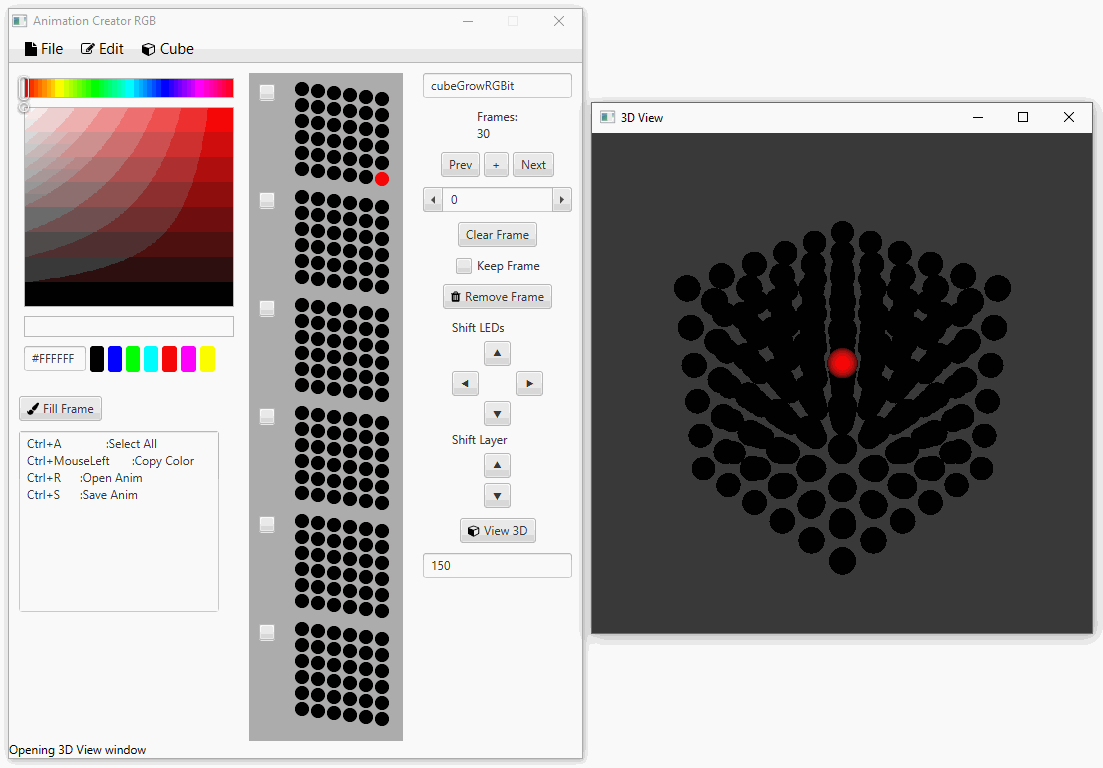Click the Fill Frame button

(60, 409)
